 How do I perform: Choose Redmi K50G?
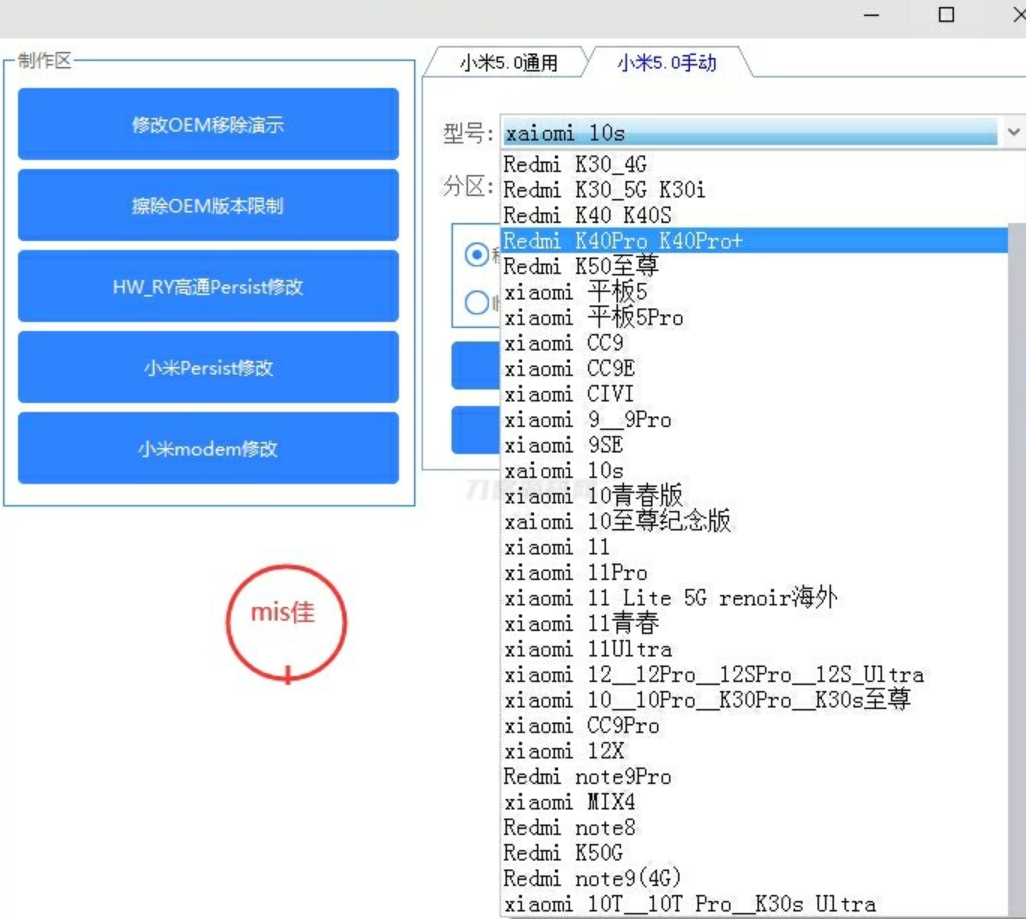(754, 854)
